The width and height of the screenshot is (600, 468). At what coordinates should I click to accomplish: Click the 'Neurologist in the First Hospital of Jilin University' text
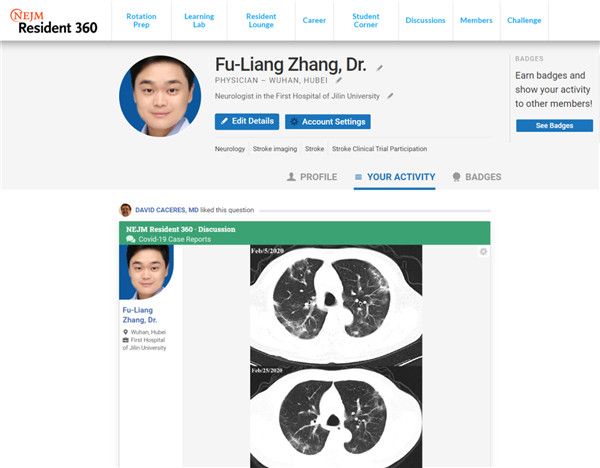point(297,96)
